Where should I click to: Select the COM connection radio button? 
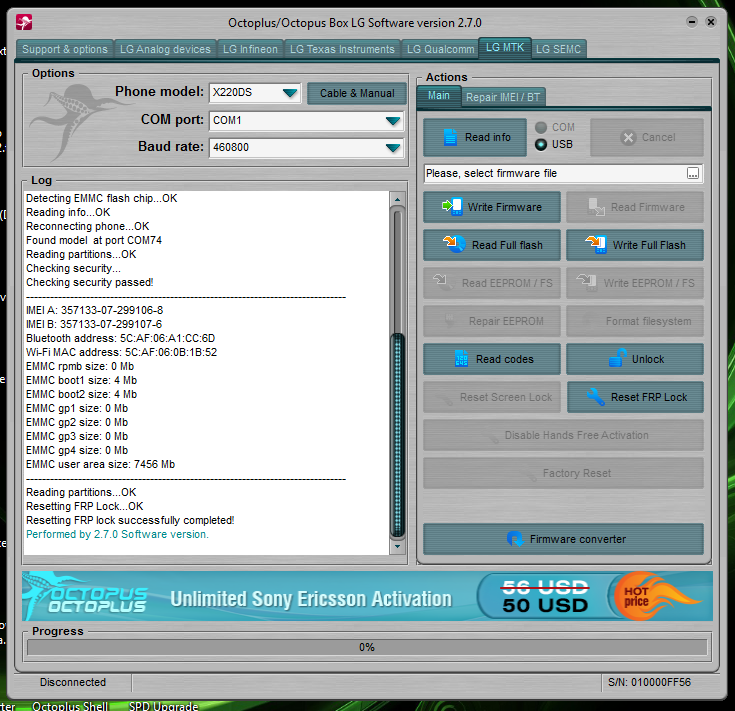coord(541,127)
